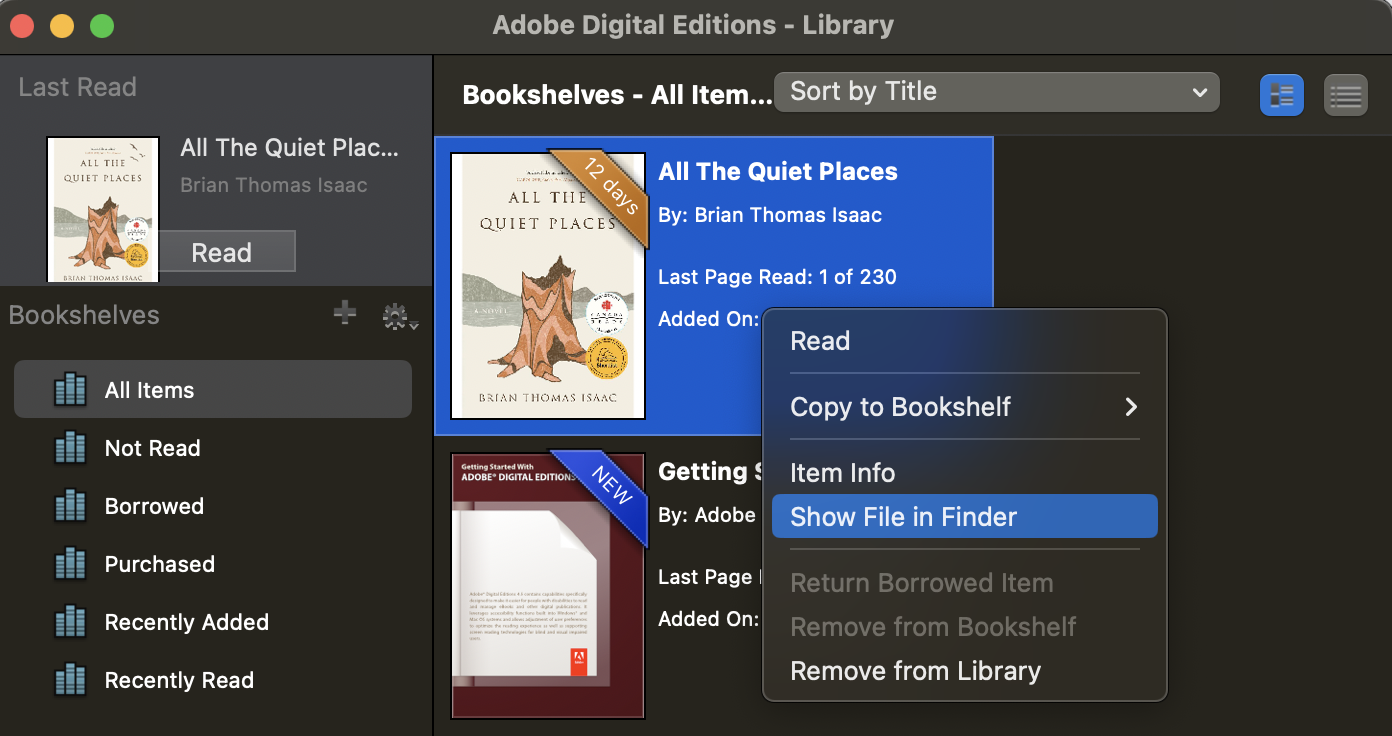Image resolution: width=1392 pixels, height=736 pixels.
Task: Select the Getting Started With Adobe cover
Action: (547, 585)
